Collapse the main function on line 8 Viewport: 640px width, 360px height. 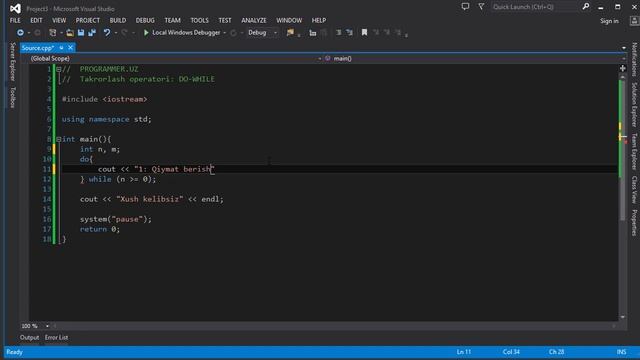click(x=59, y=139)
